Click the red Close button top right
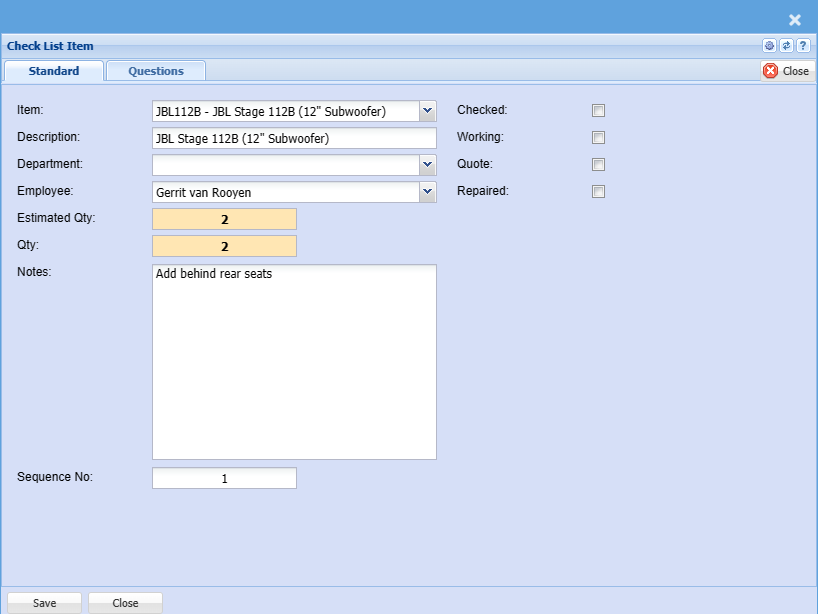 pos(787,71)
